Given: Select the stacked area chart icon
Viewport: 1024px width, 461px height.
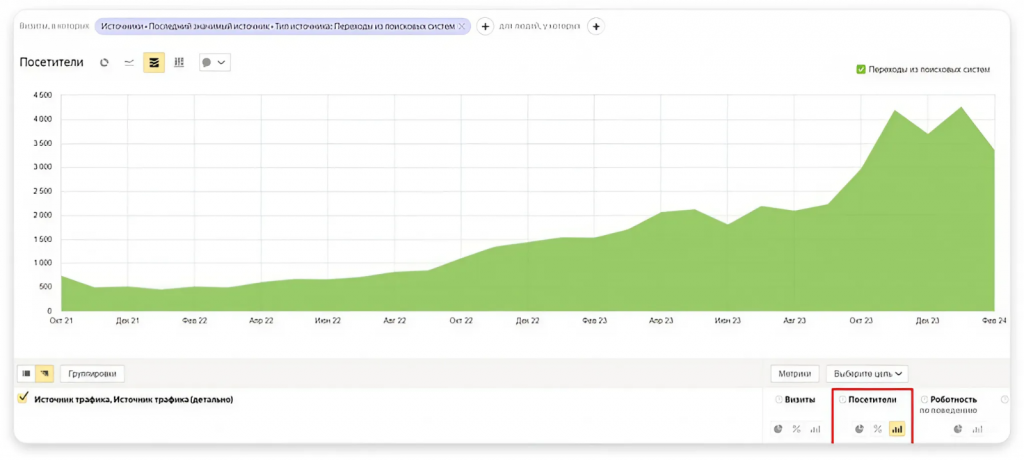Looking at the screenshot, I should pos(154,63).
